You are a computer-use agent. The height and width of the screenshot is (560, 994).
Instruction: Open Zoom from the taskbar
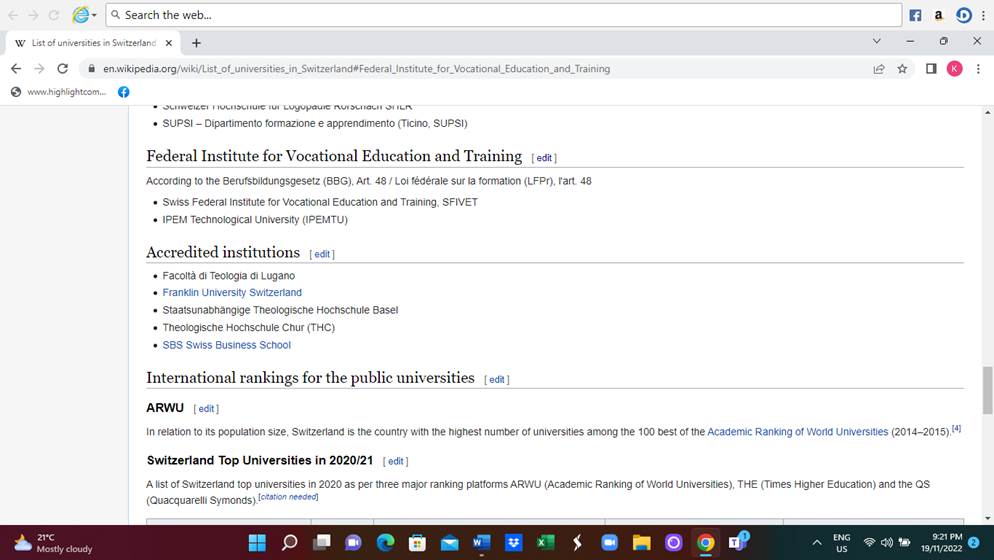[x=609, y=543]
